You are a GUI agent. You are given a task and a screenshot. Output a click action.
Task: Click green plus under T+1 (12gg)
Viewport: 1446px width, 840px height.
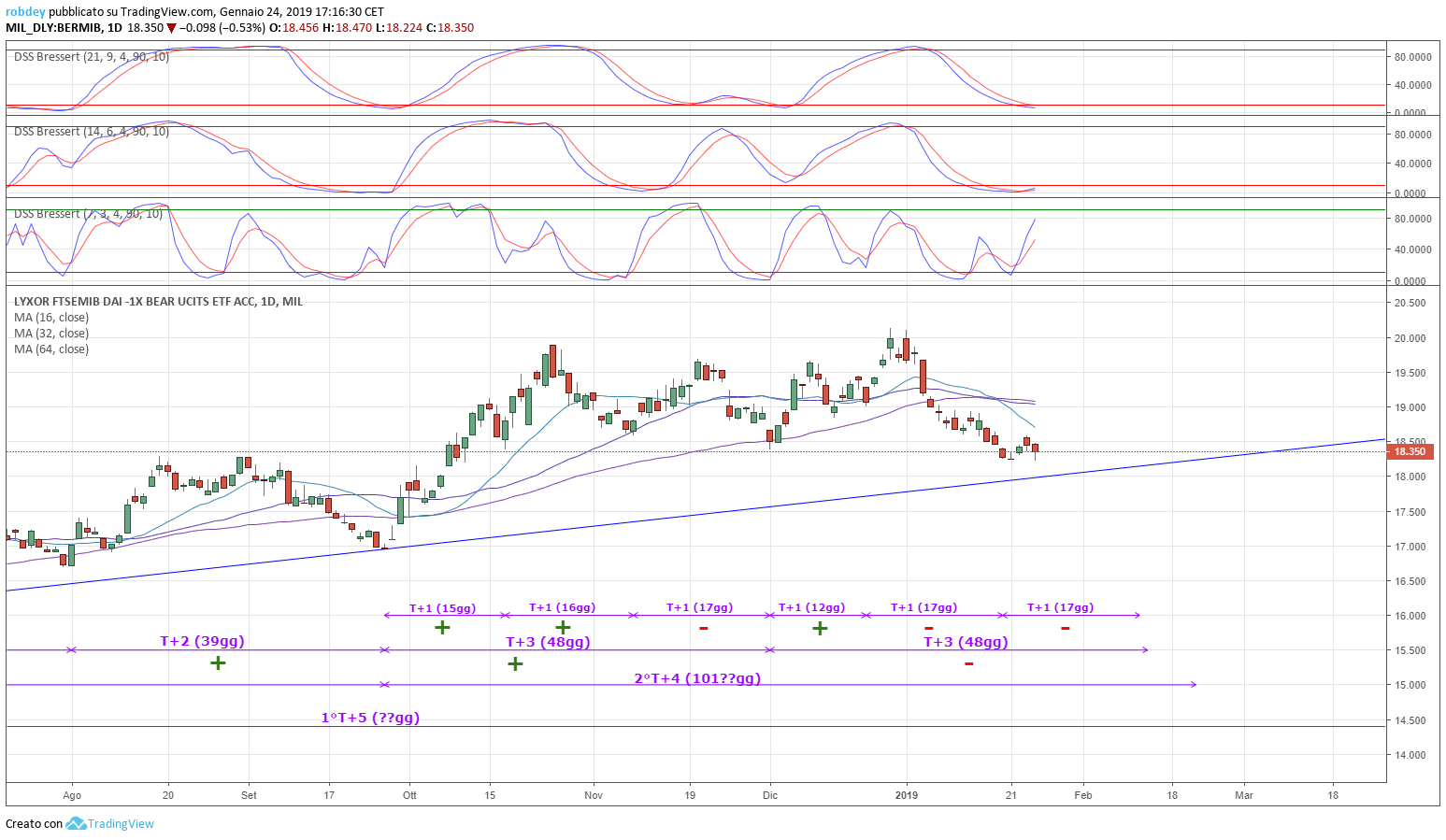(820, 628)
